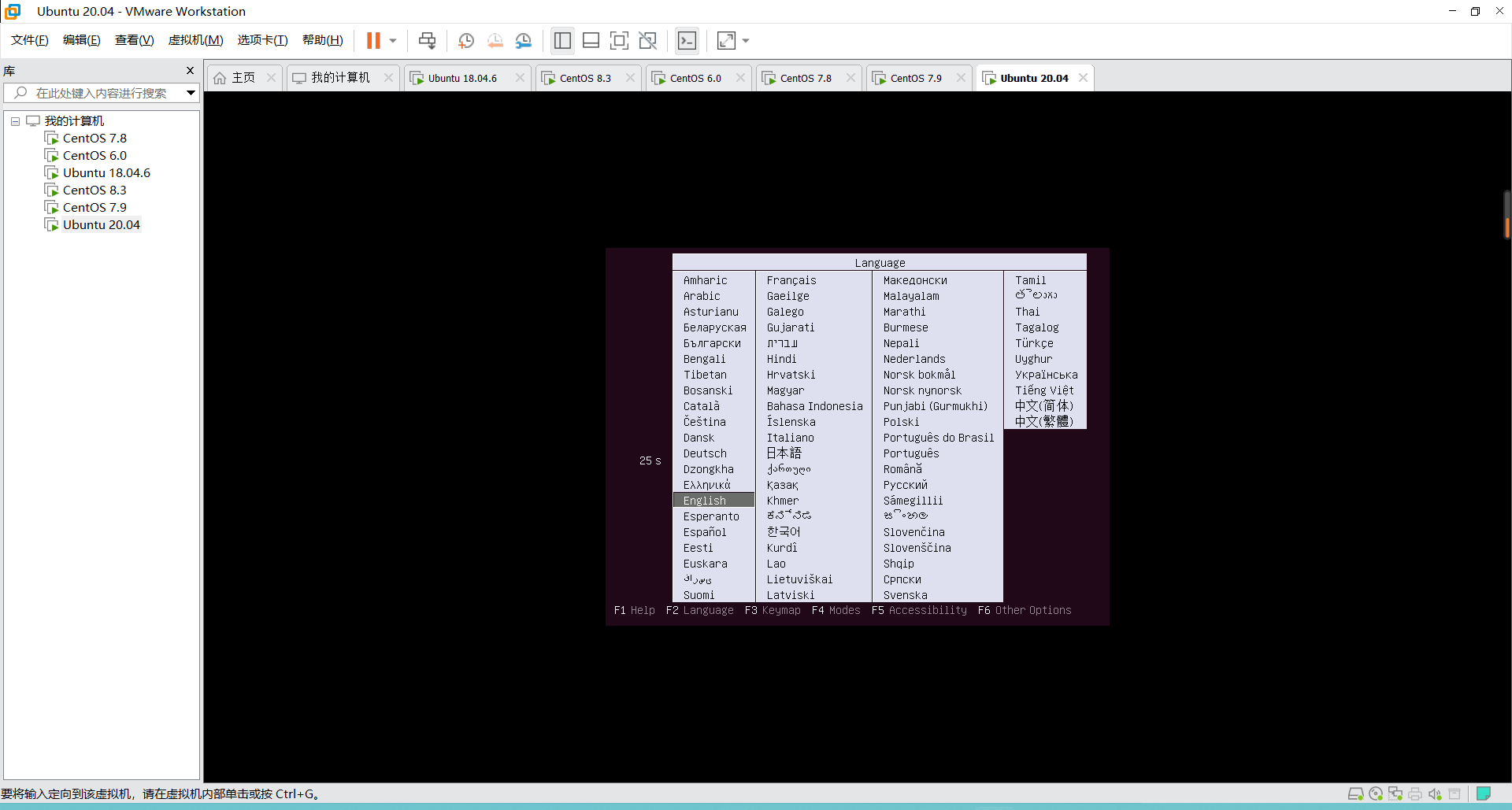Select CentOS 7.8 in the library tree
Screen dimensions: 1512x810
point(94,139)
